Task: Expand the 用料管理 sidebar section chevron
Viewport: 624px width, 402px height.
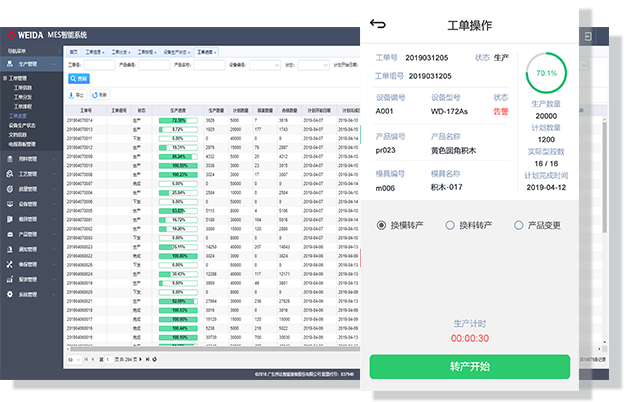Action: coord(54,159)
